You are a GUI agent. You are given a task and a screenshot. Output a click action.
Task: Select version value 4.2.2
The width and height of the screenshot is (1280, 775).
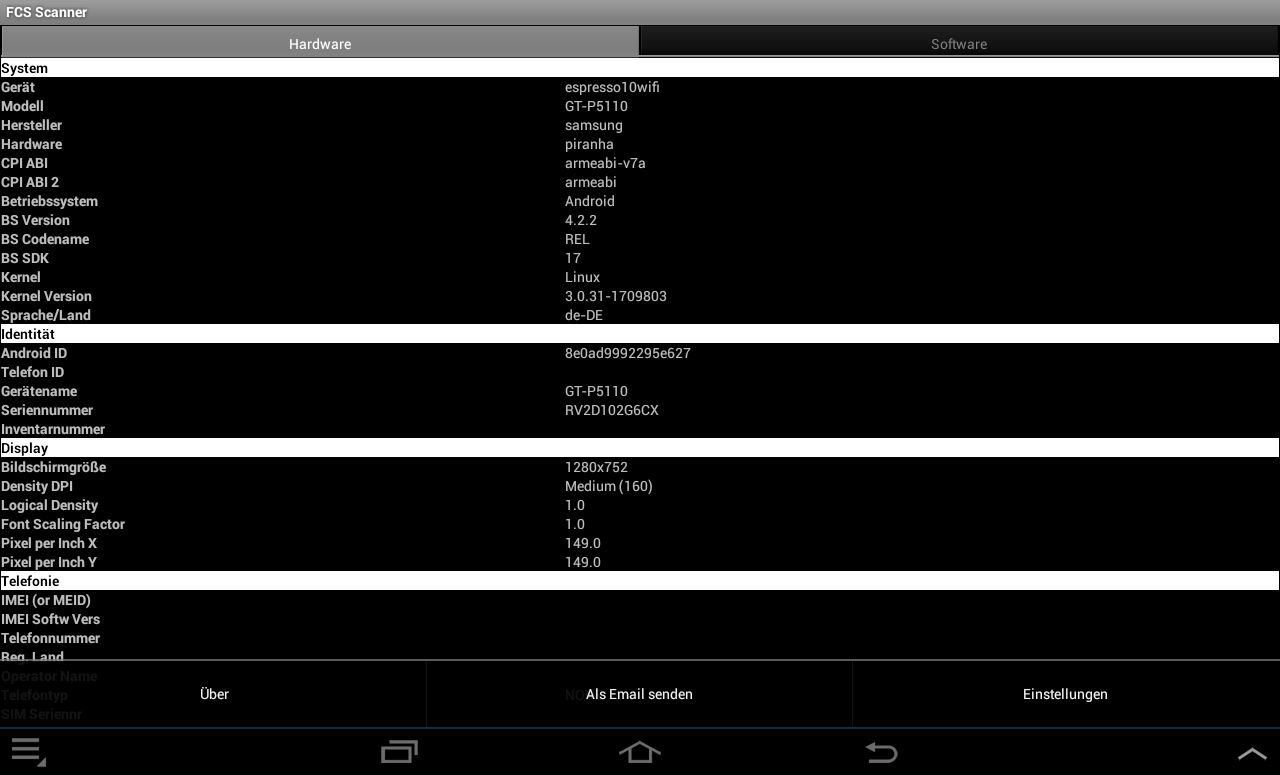(x=581, y=220)
